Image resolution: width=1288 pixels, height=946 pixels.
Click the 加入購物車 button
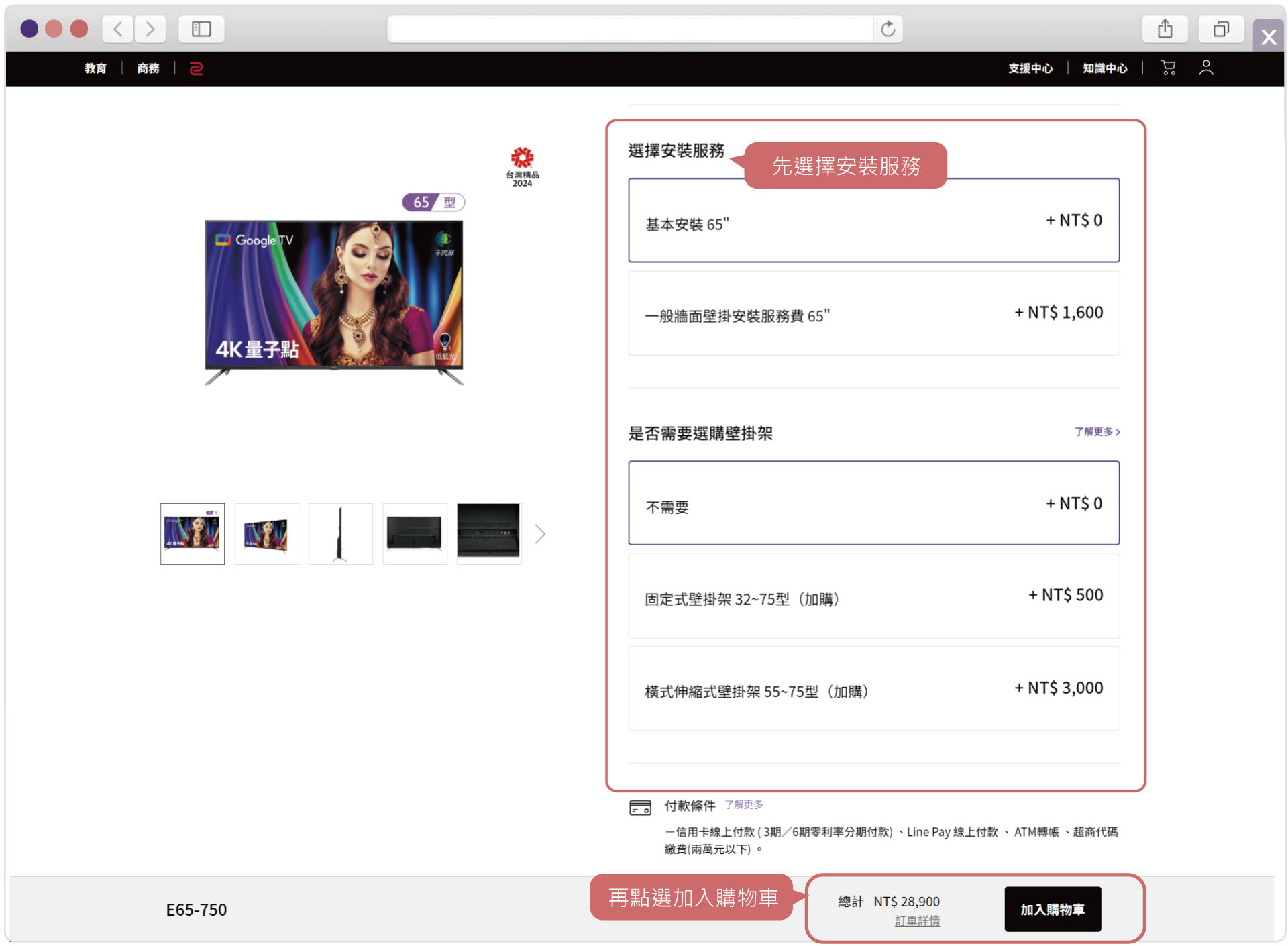pyautogui.click(x=1052, y=909)
